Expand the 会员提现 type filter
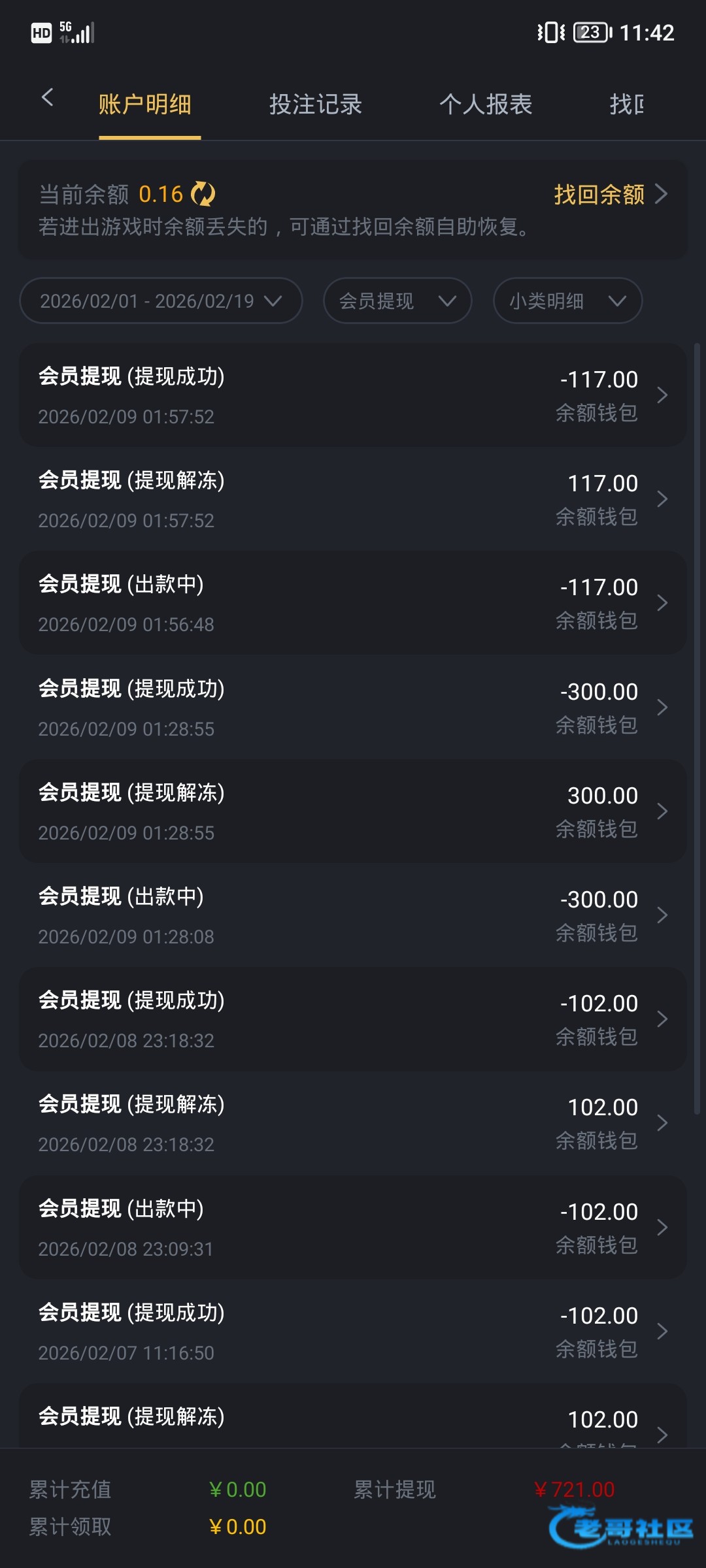This screenshot has width=706, height=1568. tap(397, 301)
